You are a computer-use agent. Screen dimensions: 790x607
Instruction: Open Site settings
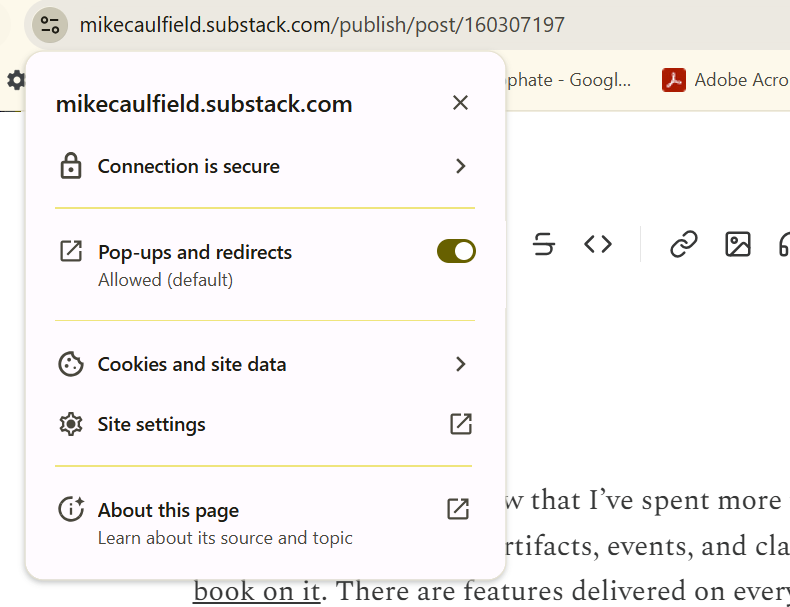click(x=265, y=424)
